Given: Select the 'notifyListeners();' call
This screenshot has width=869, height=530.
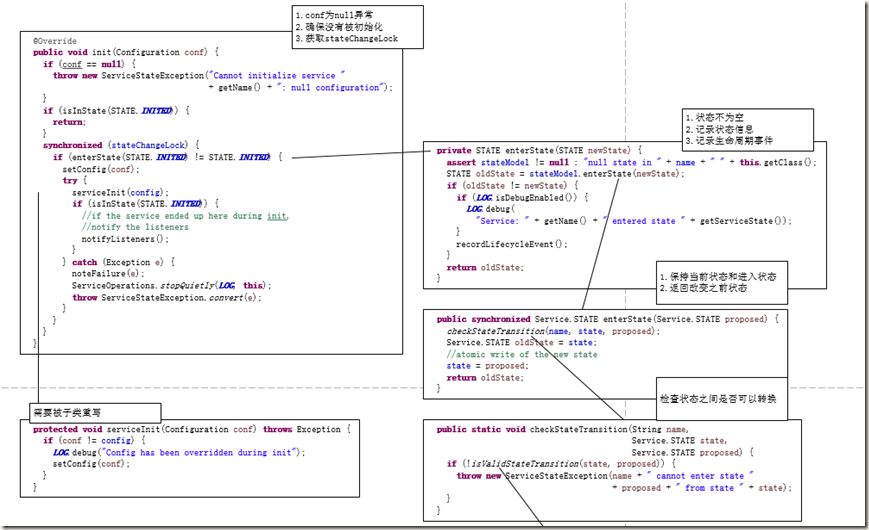Looking at the screenshot, I should click(125, 239).
